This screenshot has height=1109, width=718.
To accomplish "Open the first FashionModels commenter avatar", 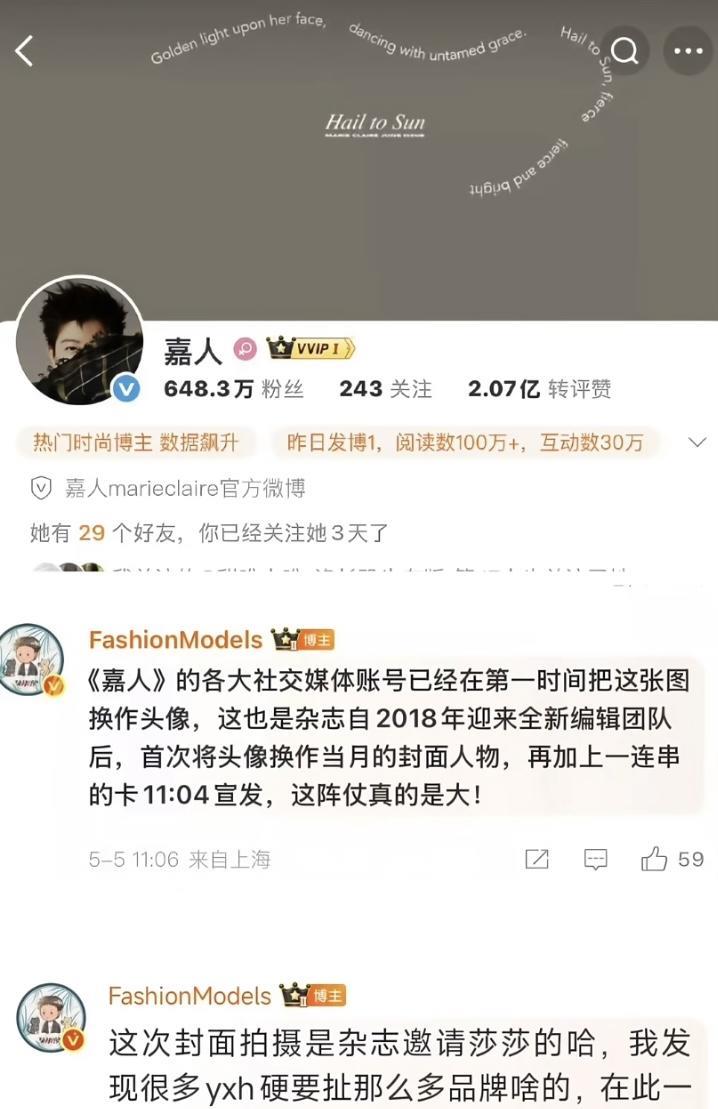I will click(x=32, y=660).
